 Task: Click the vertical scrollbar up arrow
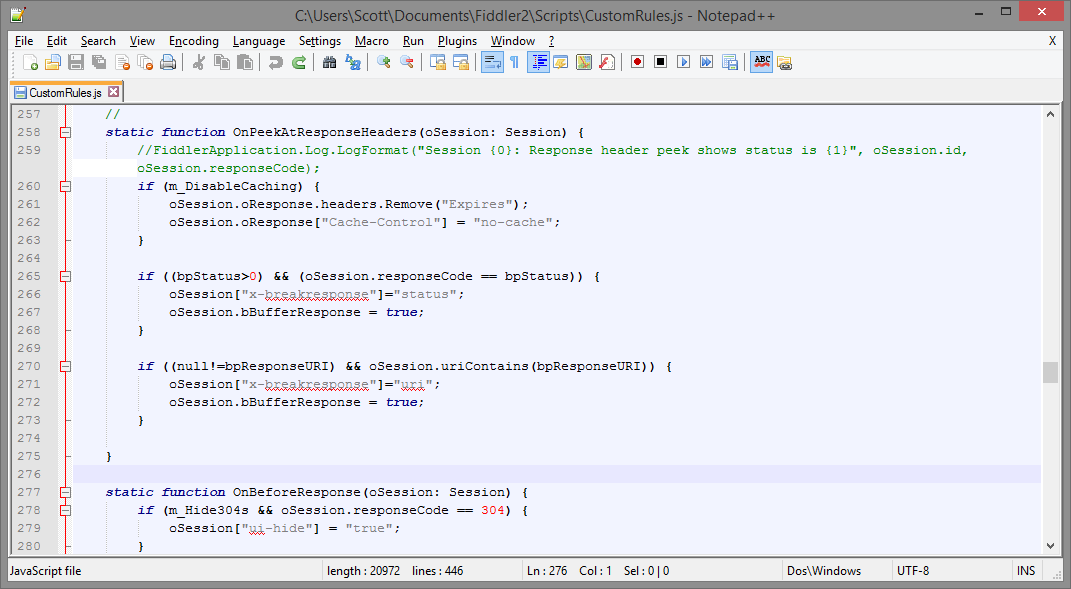click(x=1051, y=114)
